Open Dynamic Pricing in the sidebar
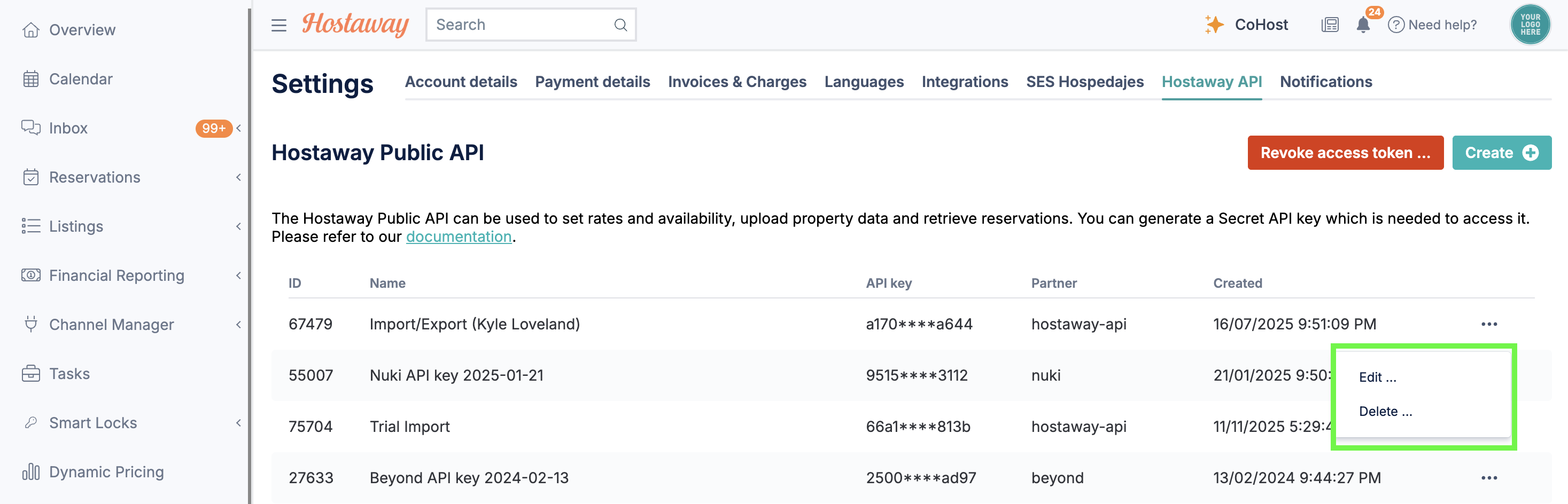Screen dimensions: 1568x504 pyautogui.click(x=106, y=472)
